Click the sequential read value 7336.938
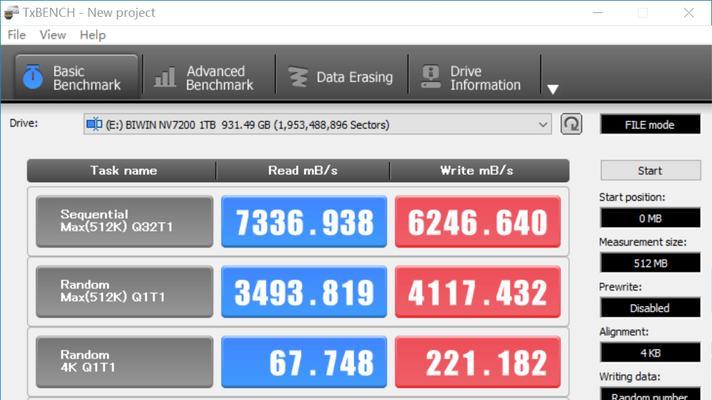This screenshot has width=712, height=400. (x=304, y=222)
